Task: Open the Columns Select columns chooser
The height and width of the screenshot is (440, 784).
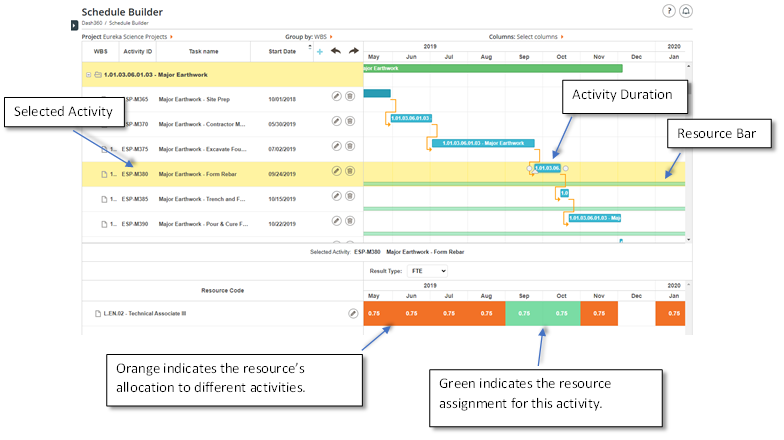Action: tap(526, 37)
